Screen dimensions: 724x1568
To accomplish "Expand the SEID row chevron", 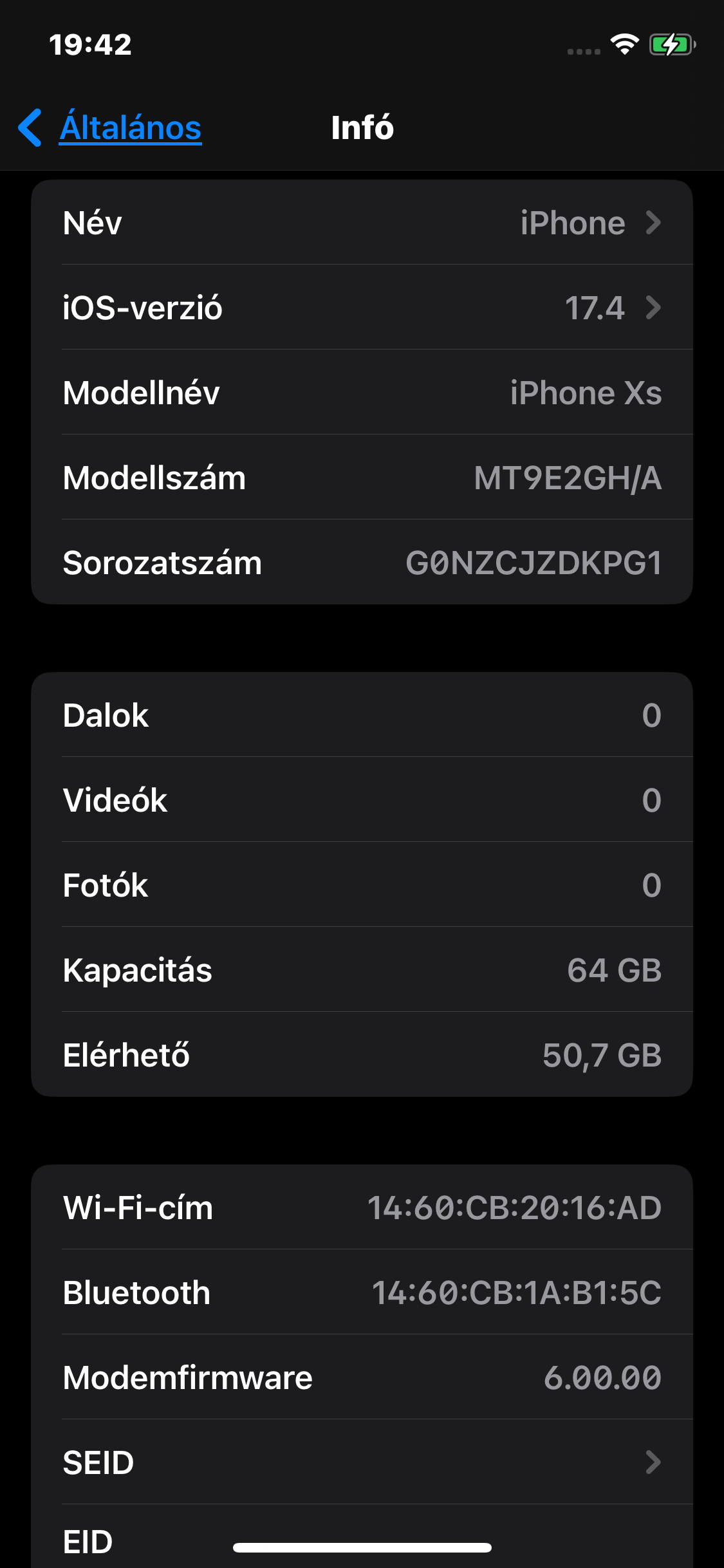I will pos(653,1462).
